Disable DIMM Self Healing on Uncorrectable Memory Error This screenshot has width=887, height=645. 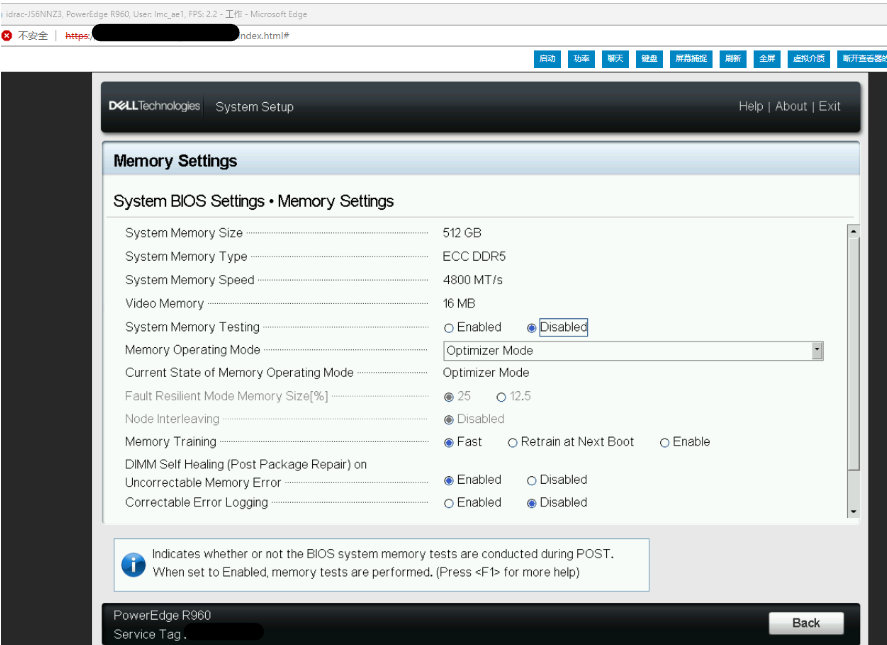[531, 480]
